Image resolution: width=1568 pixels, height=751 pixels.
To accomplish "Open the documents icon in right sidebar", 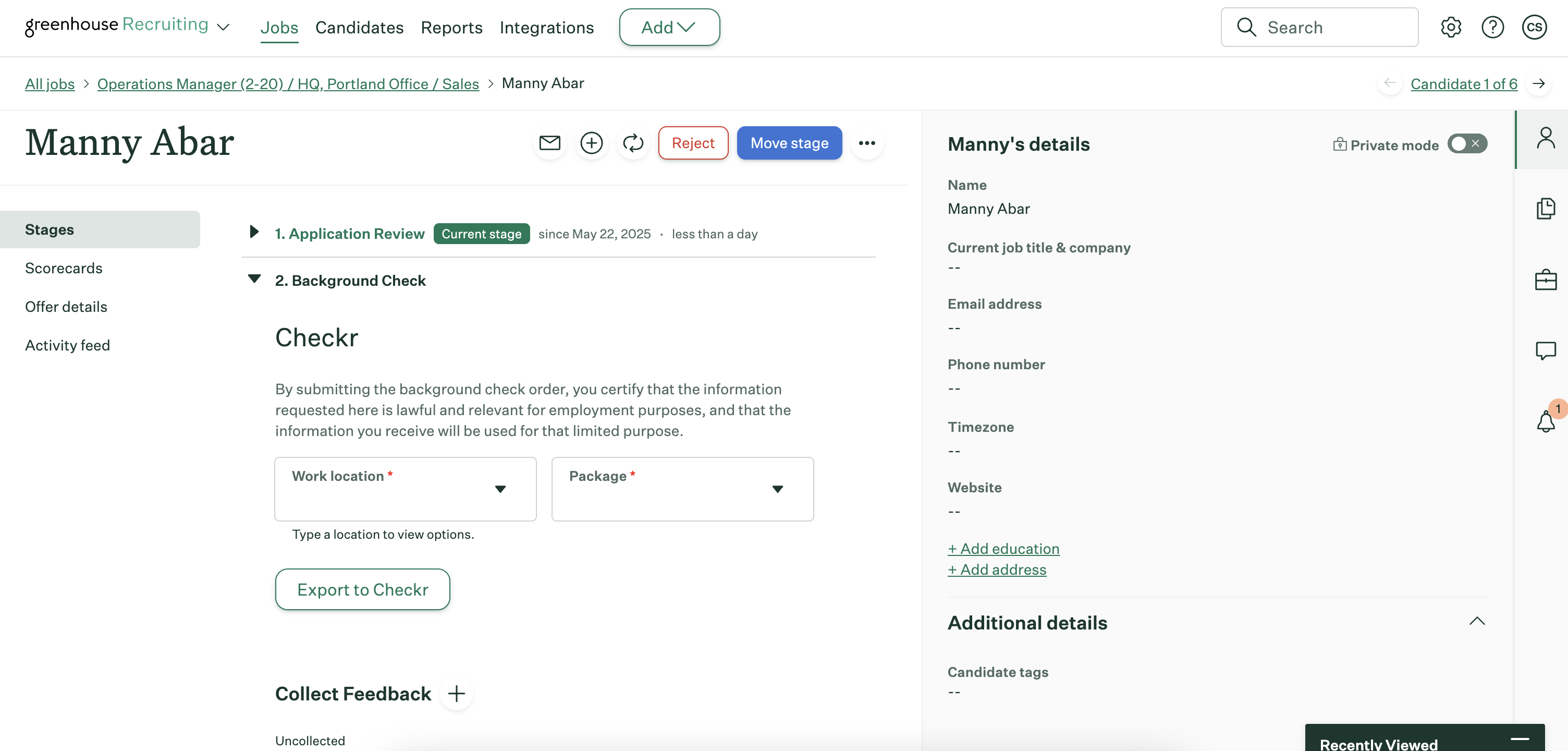I will click(x=1545, y=209).
